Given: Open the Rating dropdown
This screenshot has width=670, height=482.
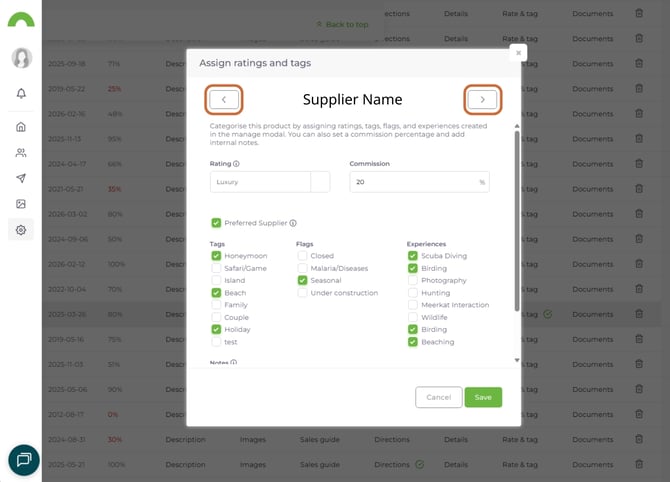Looking at the screenshot, I should pyautogui.click(x=320, y=182).
